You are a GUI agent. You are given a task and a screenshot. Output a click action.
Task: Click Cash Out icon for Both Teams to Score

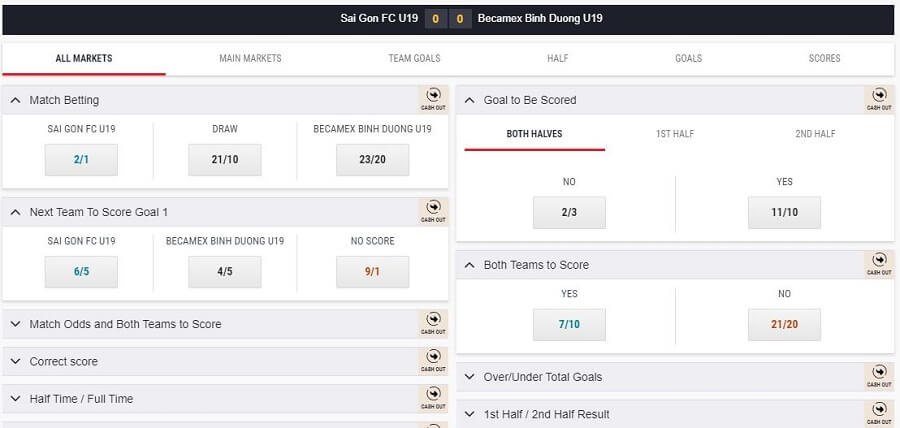coord(879,264)
